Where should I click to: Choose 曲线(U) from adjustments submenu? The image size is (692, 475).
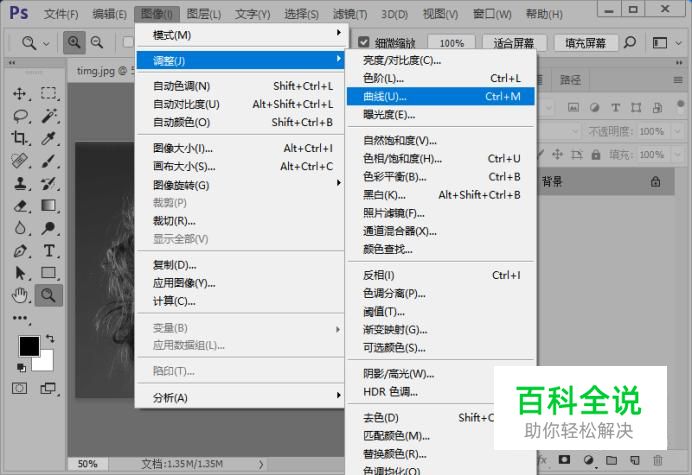440,96
